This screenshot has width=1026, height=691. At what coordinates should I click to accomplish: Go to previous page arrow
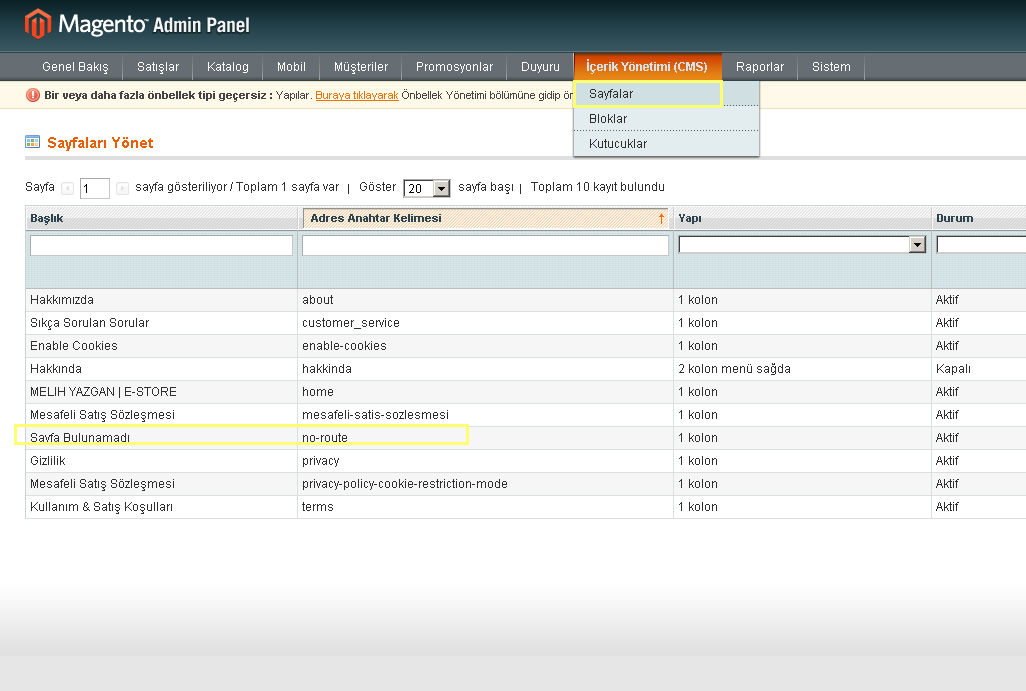tap(67, 188)
